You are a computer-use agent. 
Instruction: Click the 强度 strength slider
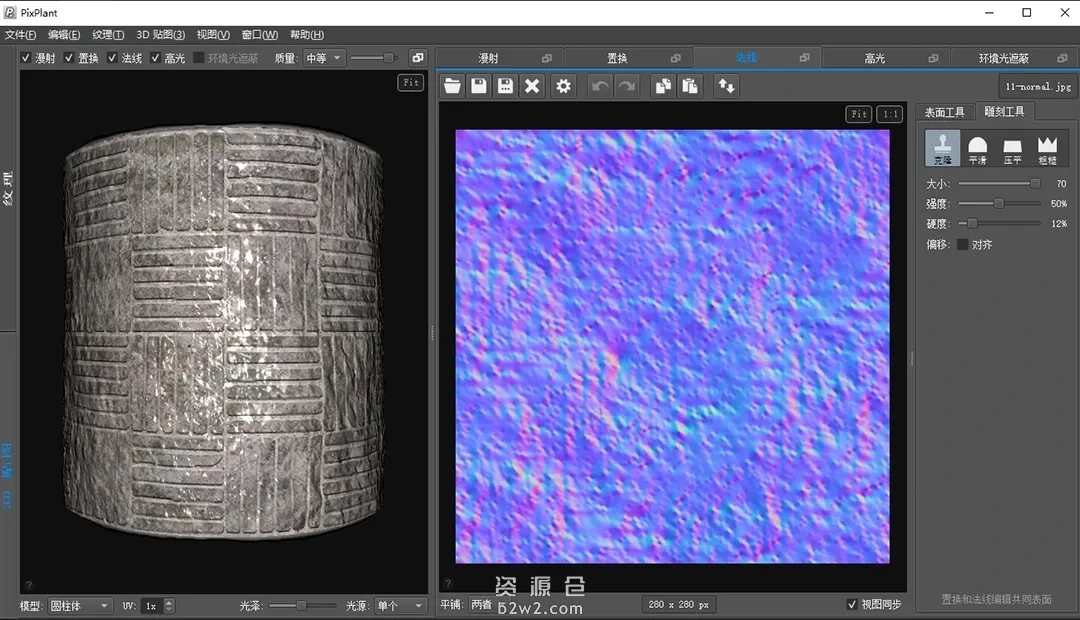tap(998, 203)
